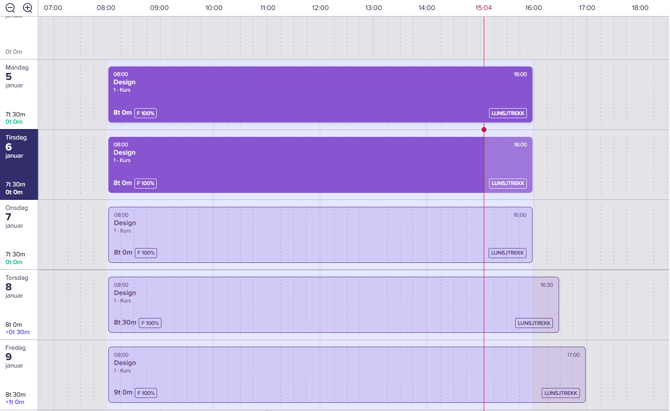Click the zoom in magnifier icon
Viewport: 670px width, 411px height.
tap(28, 8)
